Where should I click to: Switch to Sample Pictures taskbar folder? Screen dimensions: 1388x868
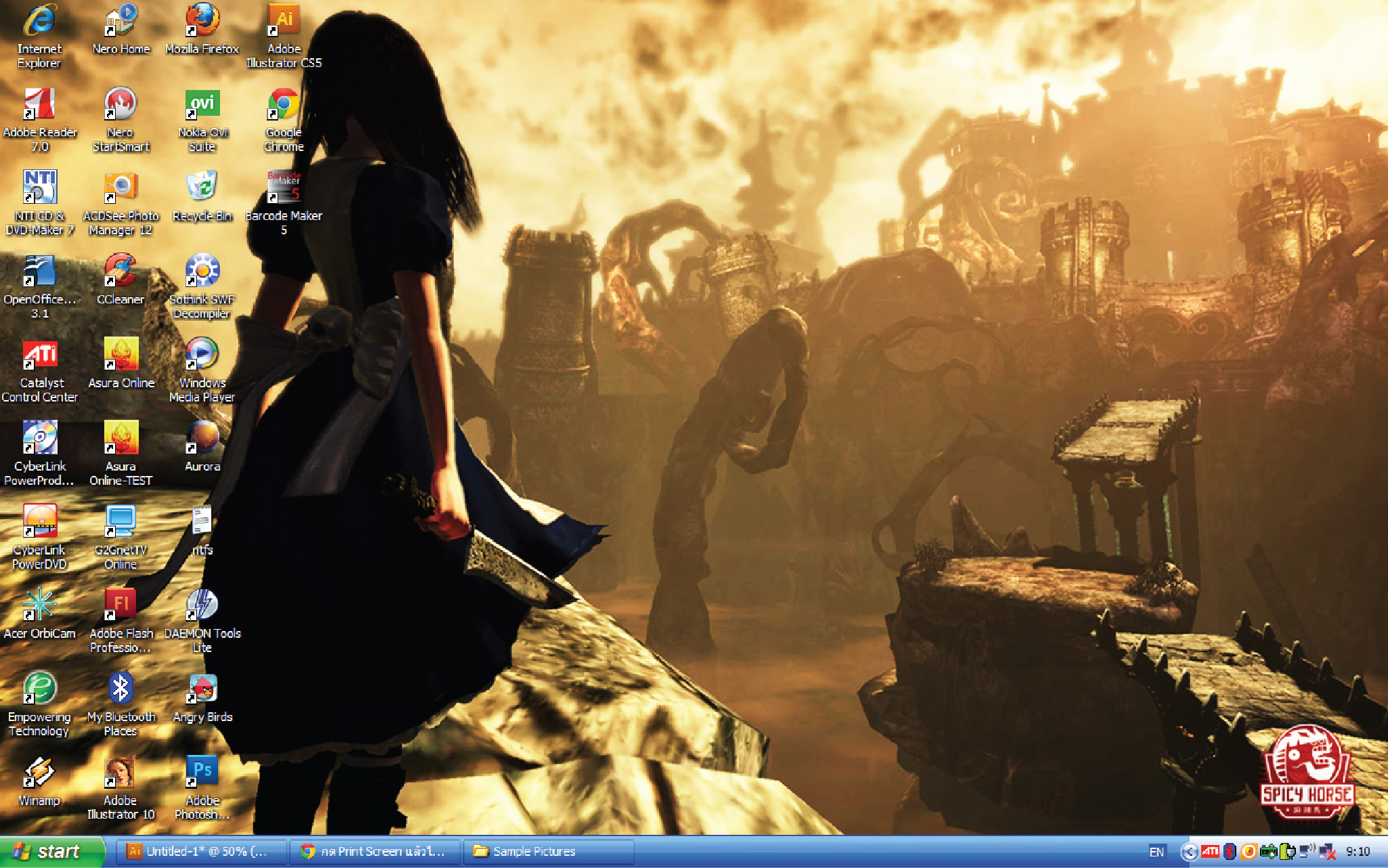pos(548,852)
